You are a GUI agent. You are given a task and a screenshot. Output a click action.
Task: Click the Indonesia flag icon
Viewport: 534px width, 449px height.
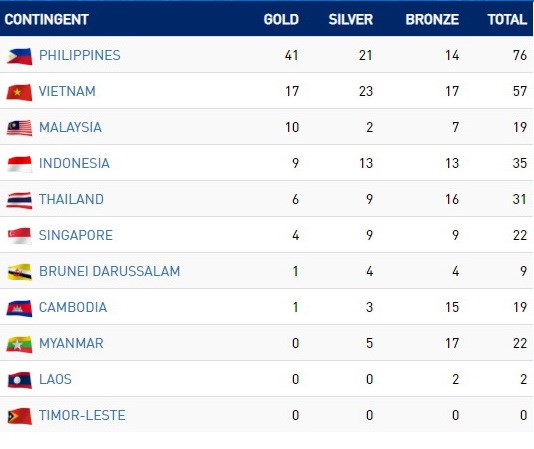click(x=19, y=164)
